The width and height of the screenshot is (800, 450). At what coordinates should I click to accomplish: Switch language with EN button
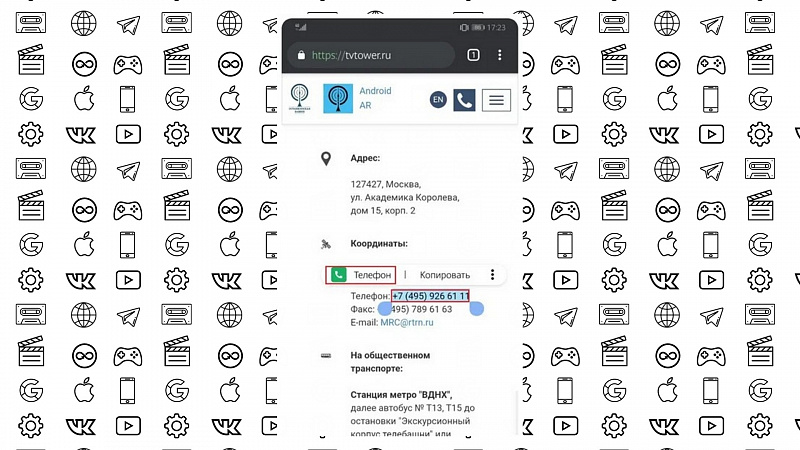click(x=438, y=99)
